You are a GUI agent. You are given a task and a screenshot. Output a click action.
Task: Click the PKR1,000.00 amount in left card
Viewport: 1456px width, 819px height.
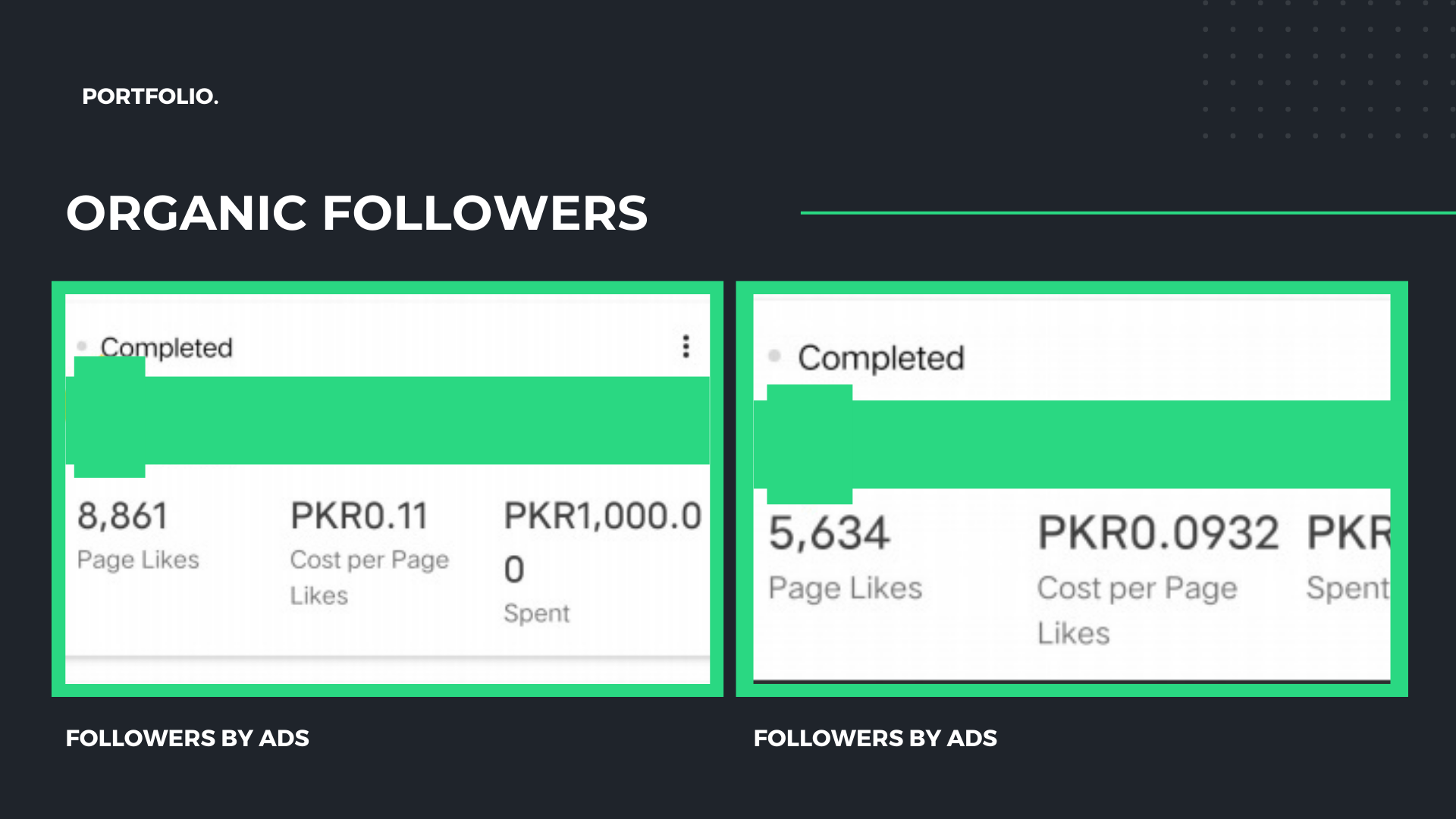(602, 517)
